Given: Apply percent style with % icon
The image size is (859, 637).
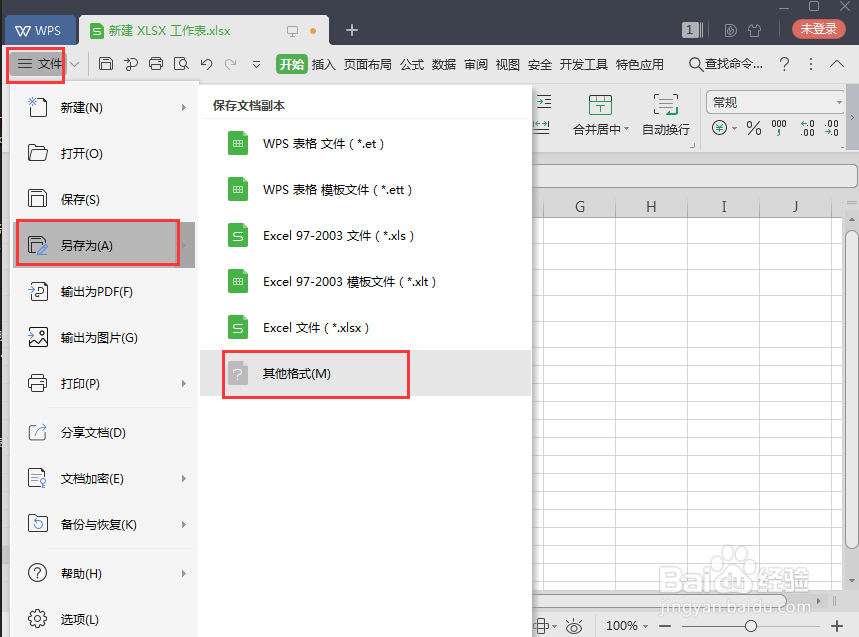Looking at the screenshot, I should [x=754, y=129].
